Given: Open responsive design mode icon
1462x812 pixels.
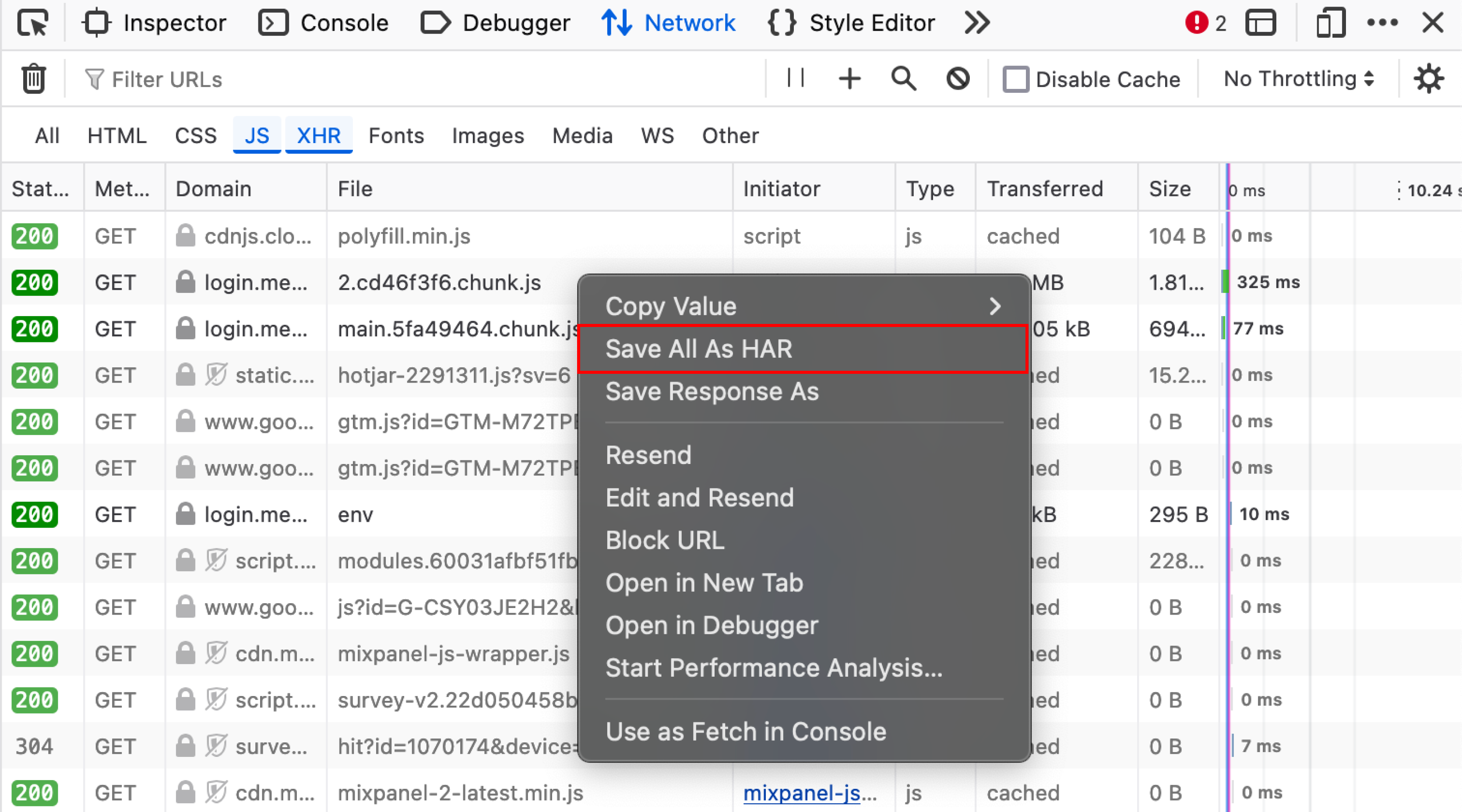Looking at the screenshot, I should pyautogui.click(x=1331, y=23).
